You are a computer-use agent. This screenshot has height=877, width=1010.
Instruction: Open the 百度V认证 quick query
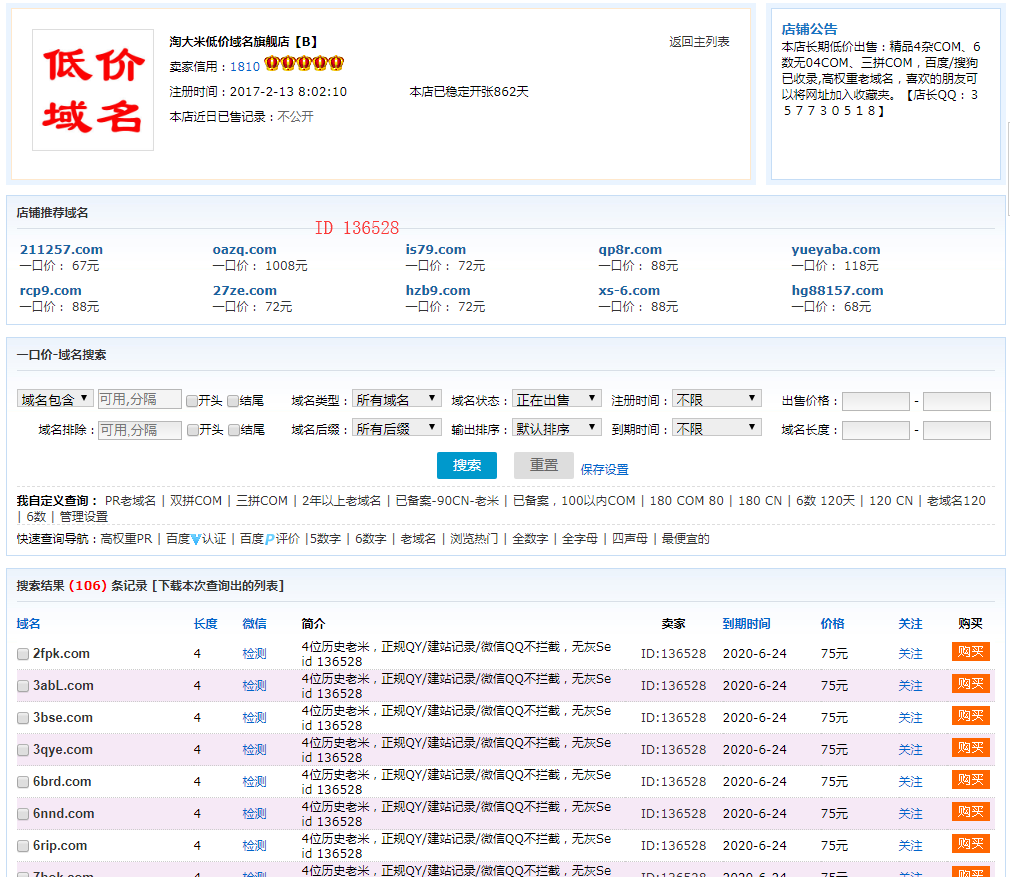coord(196,538)
